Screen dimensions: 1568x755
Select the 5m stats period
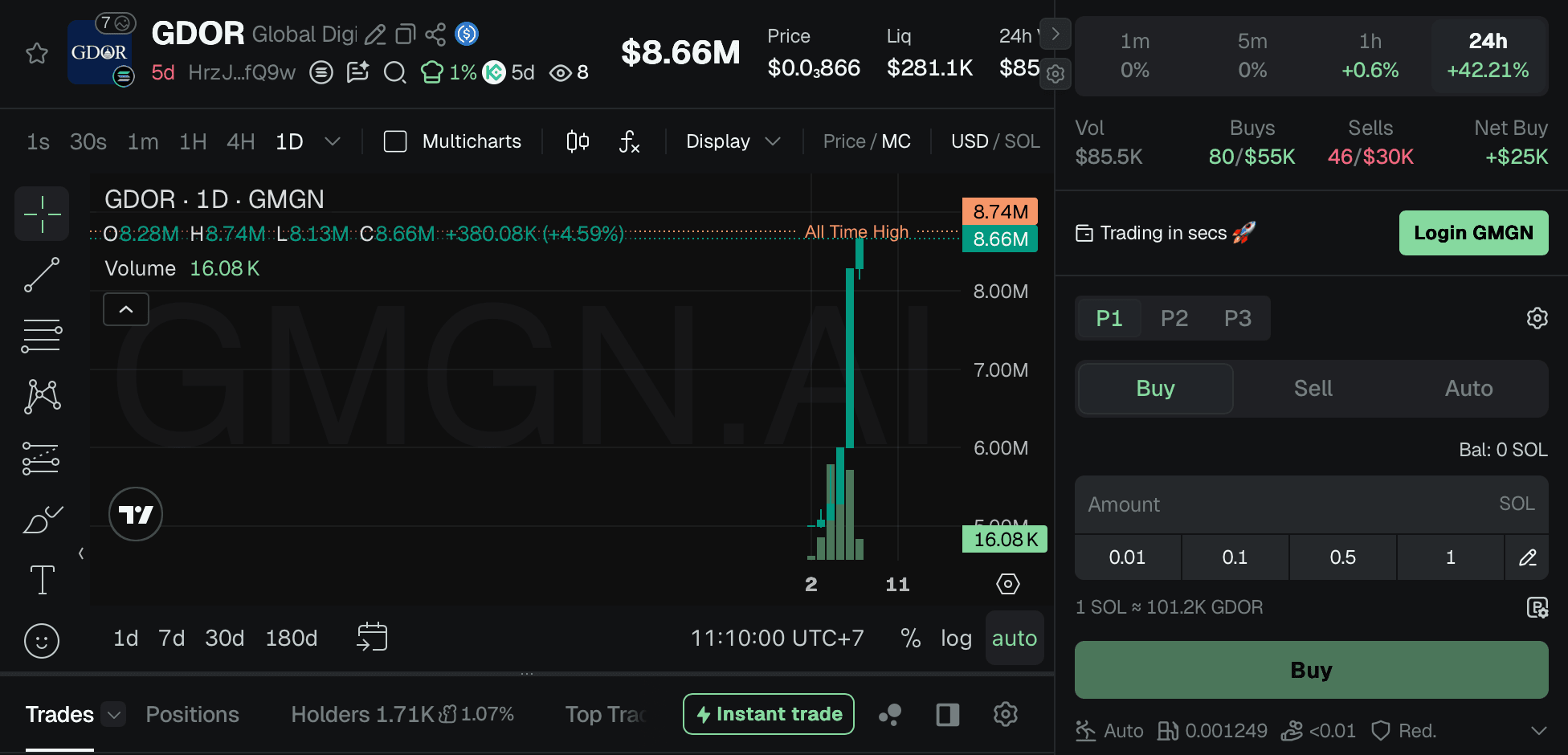point(1252,55)
